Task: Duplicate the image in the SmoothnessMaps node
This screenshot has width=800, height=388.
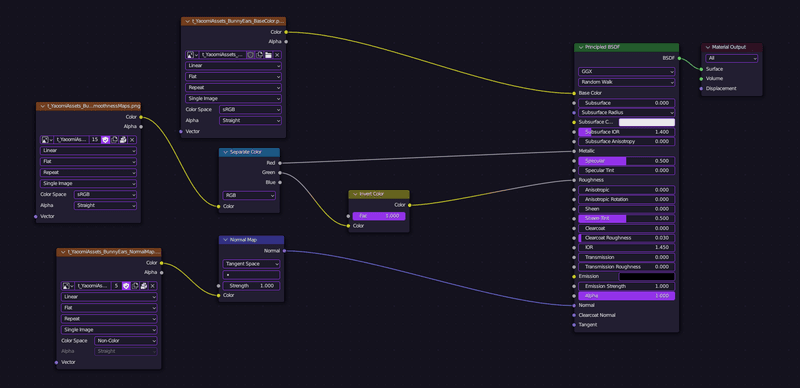Action: [114, 139]
